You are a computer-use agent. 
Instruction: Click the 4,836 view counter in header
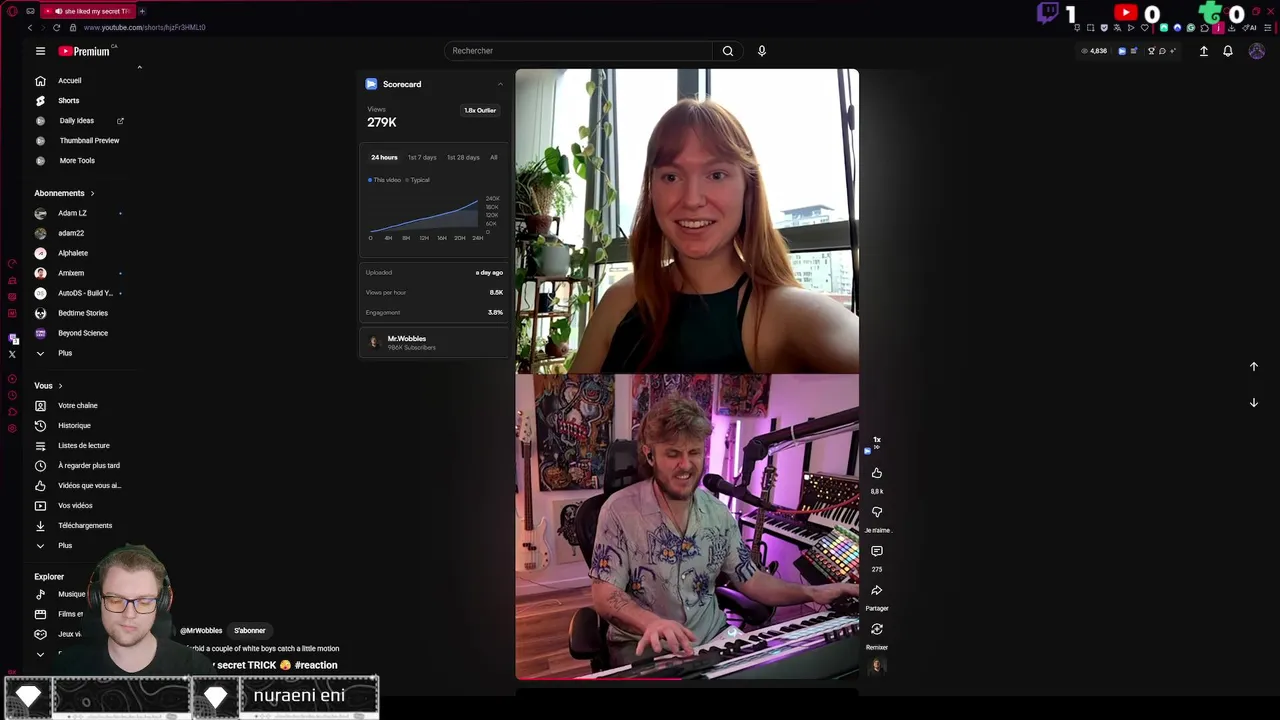[x=1094, y=51]
